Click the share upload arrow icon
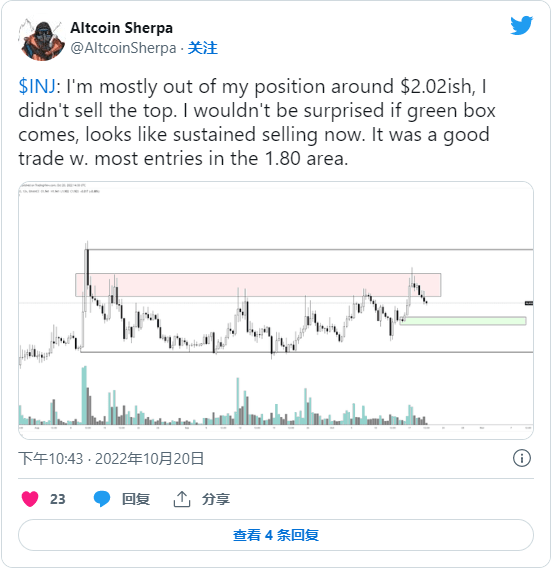 [x=182, y=499]
